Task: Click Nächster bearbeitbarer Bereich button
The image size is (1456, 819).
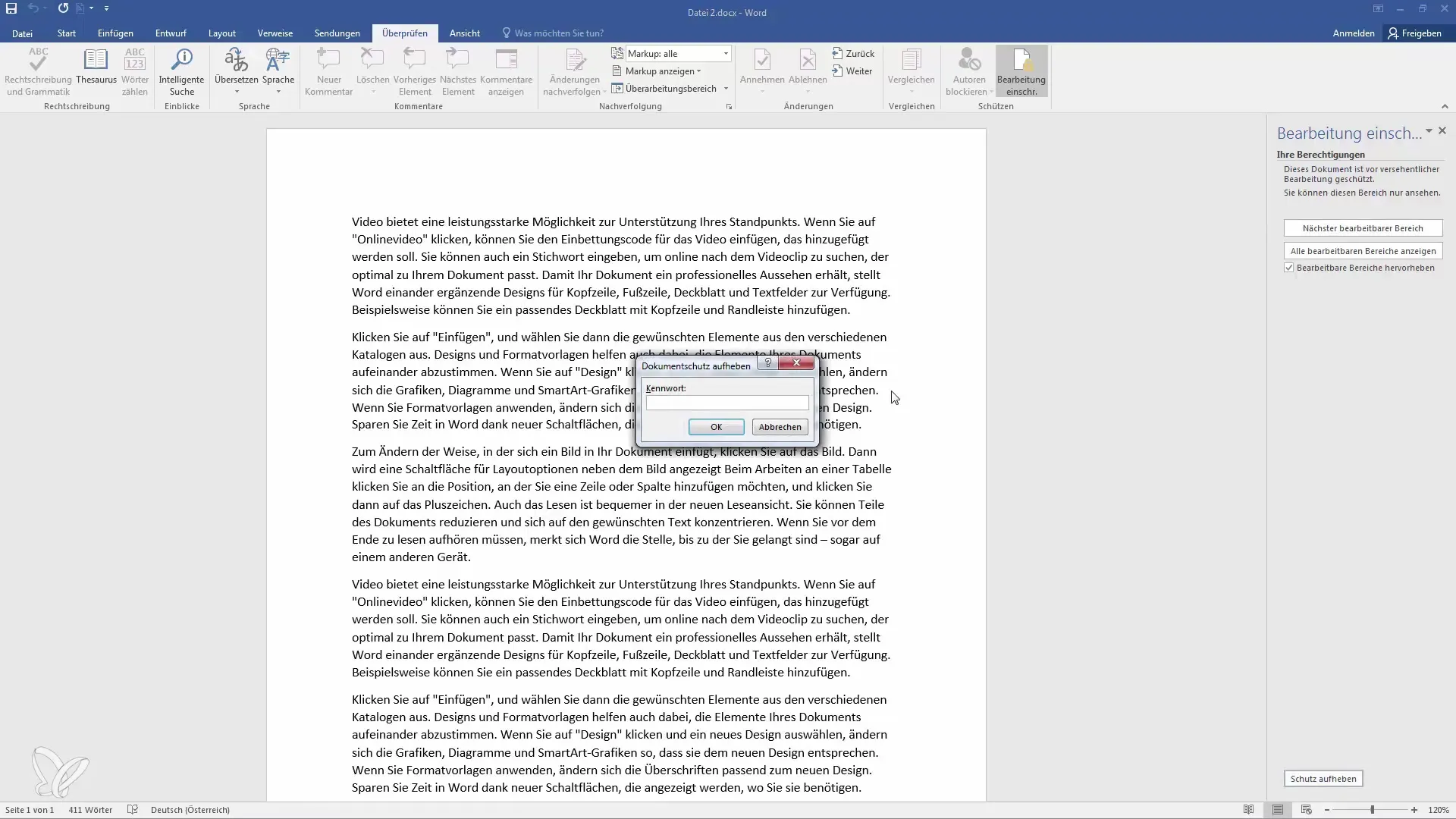Action: point(1363,228)
